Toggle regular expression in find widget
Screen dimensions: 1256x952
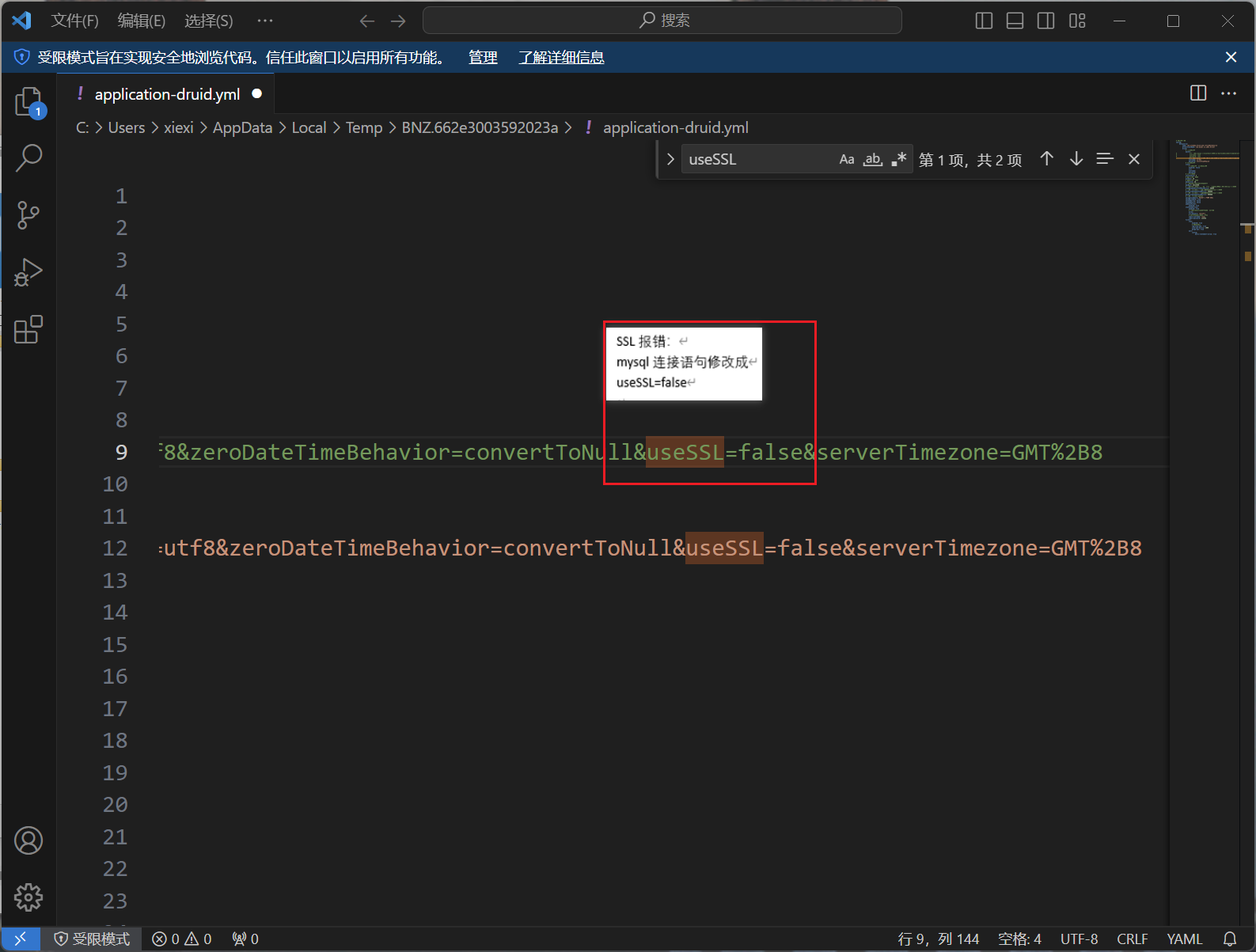899,159
